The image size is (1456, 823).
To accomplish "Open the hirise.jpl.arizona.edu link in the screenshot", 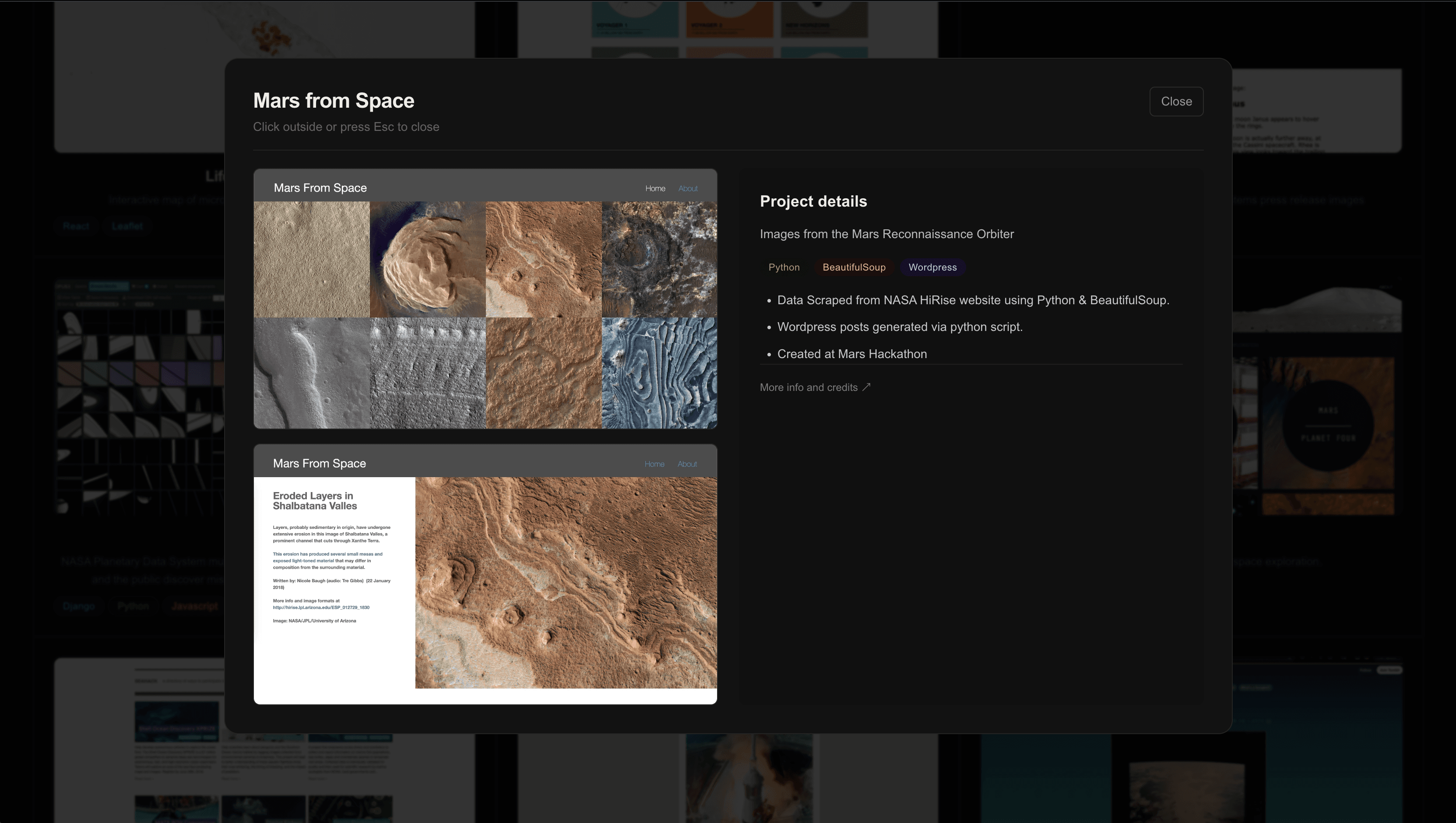I will click(x=321, y=607).
